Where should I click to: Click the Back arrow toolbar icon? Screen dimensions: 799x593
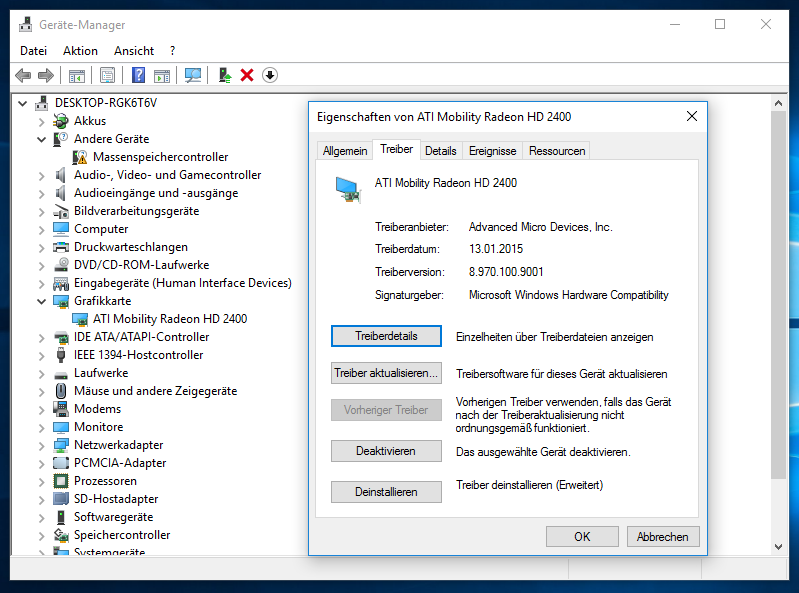(x=23, y=75)
